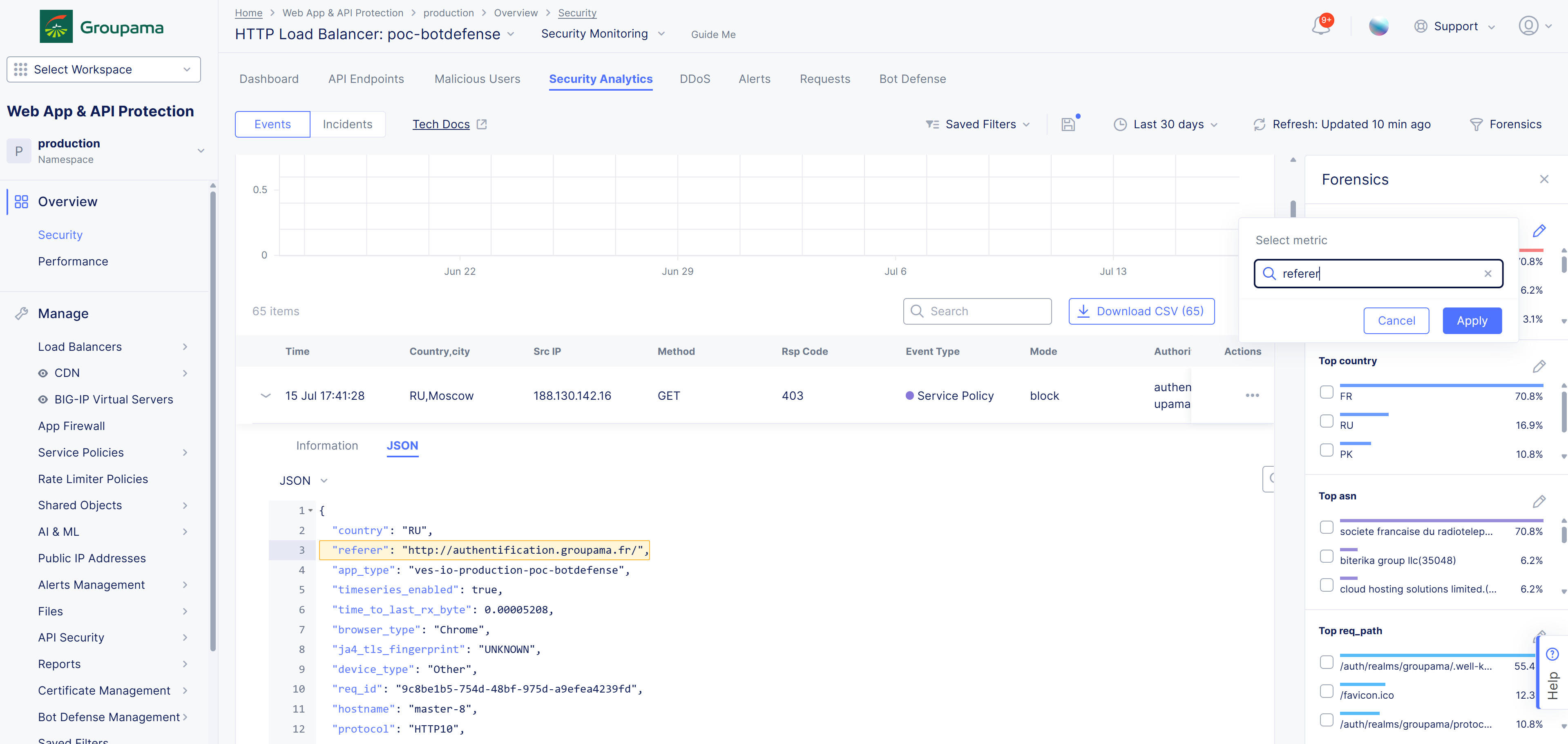Screen dimensions: 1568x744
Task: Switch to the Incidents tab
Action: click(x=348, y=124)
